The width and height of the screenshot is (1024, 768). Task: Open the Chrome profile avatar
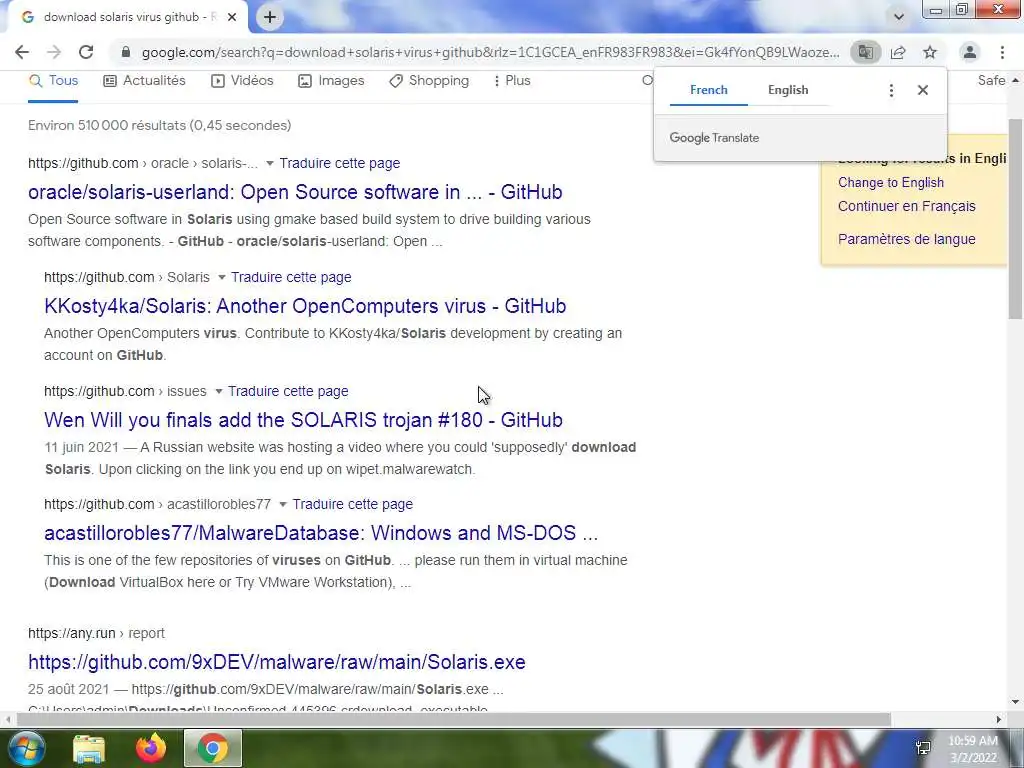tap(970, 52)
